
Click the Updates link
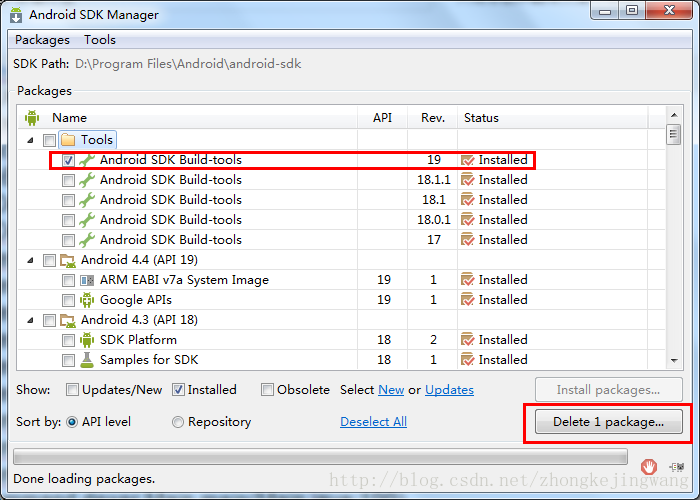pyautogui.click(x=449, y=390)
